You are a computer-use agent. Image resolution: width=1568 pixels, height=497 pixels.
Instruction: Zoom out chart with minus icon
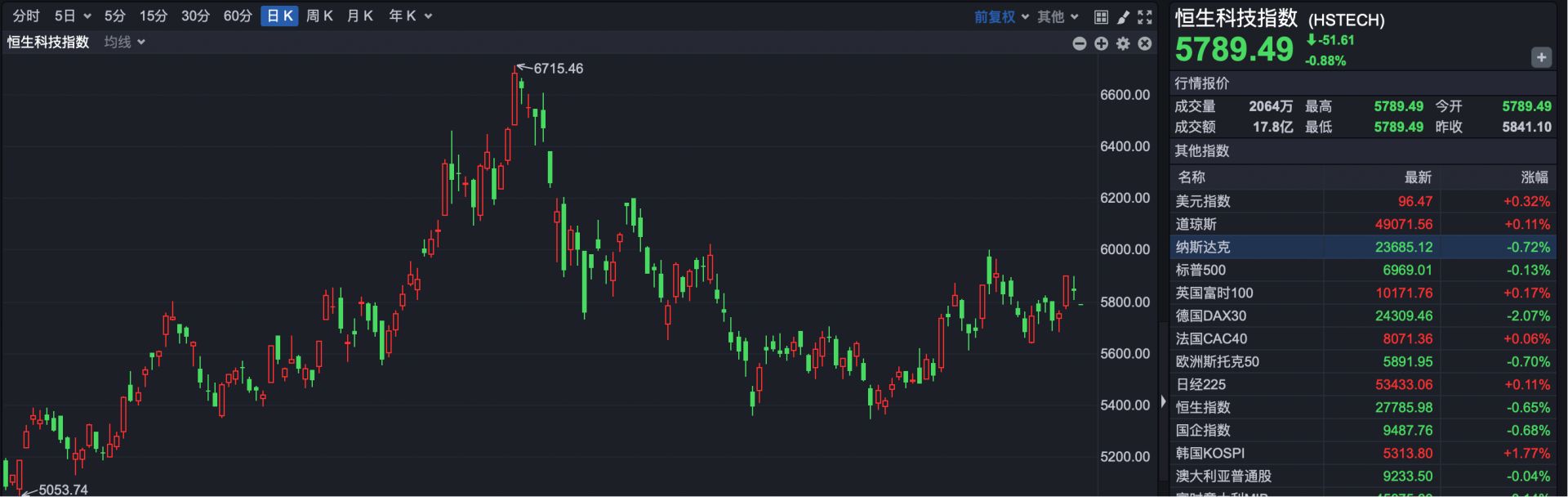point(1080,43)
